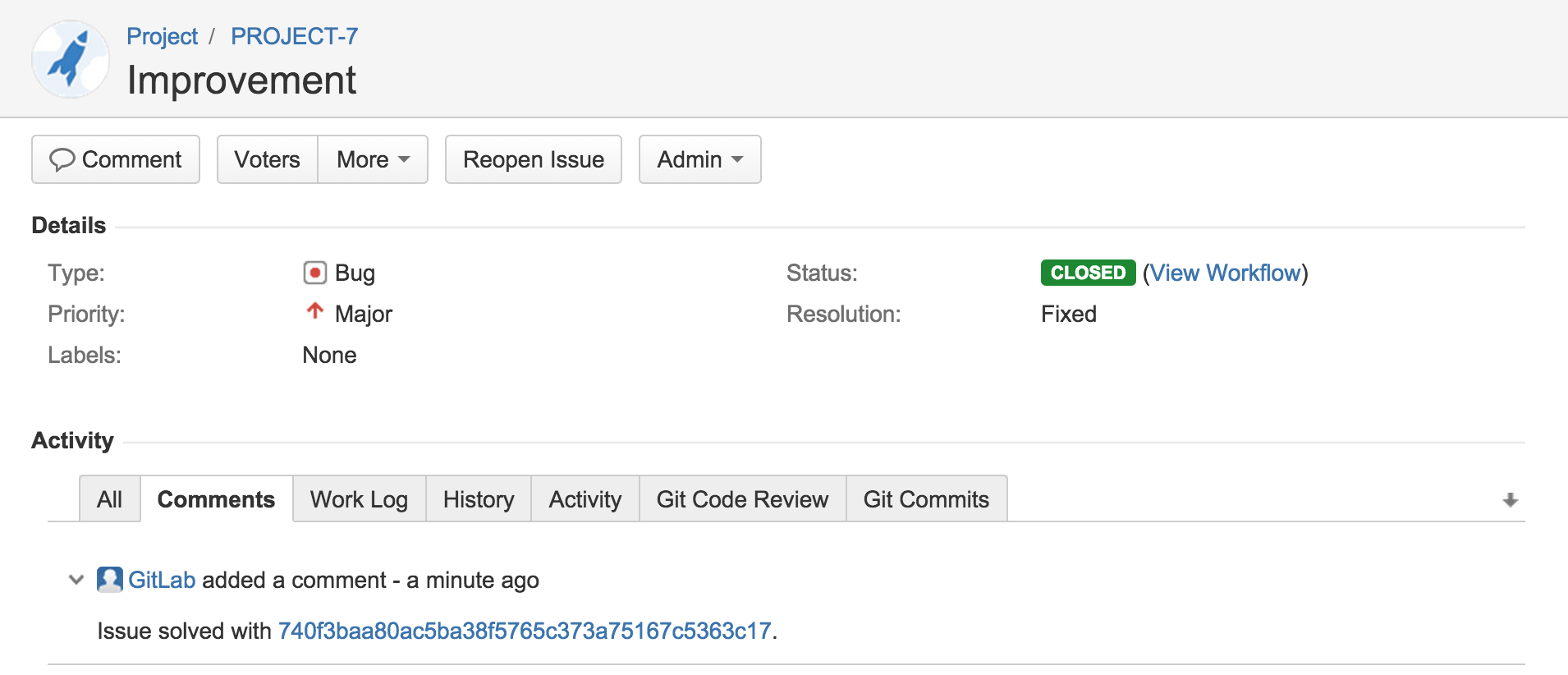Click the Major priority arrow icon
Screen dimensions: 1568x675
click(314, 311)
